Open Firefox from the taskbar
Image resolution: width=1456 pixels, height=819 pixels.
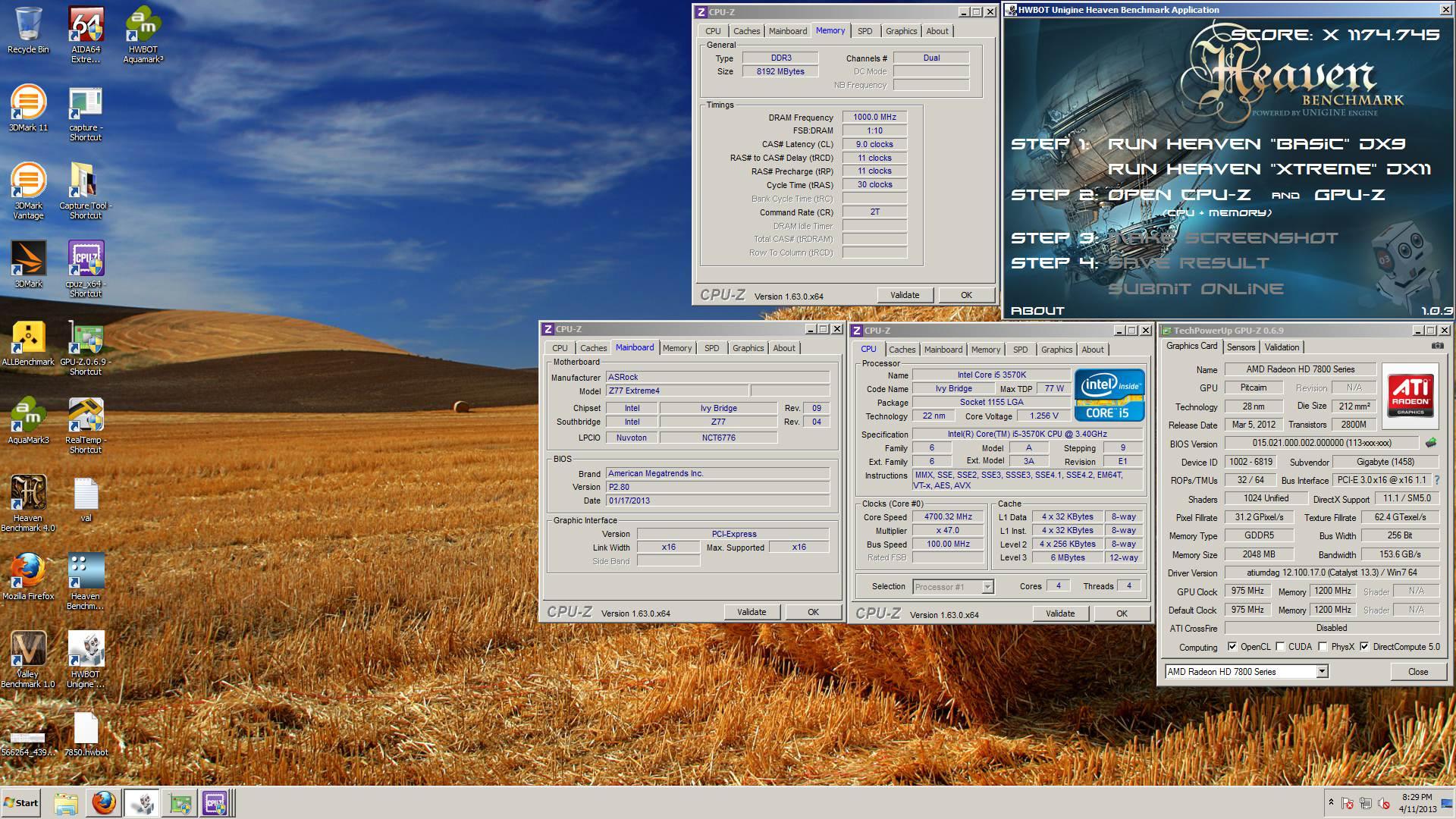104,802
